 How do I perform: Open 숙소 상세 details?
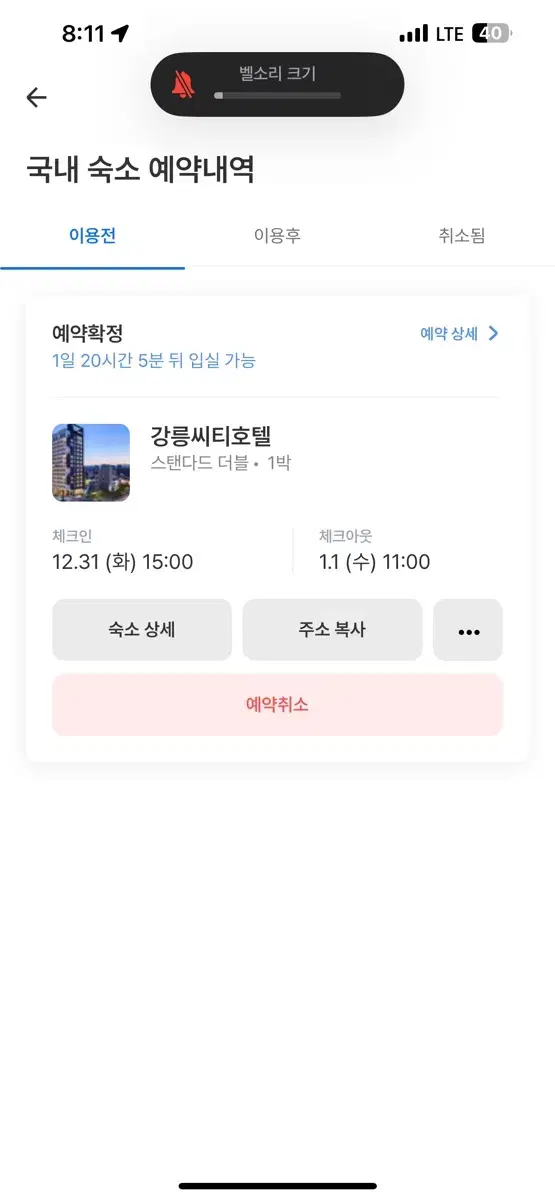[x=142, y=630]
